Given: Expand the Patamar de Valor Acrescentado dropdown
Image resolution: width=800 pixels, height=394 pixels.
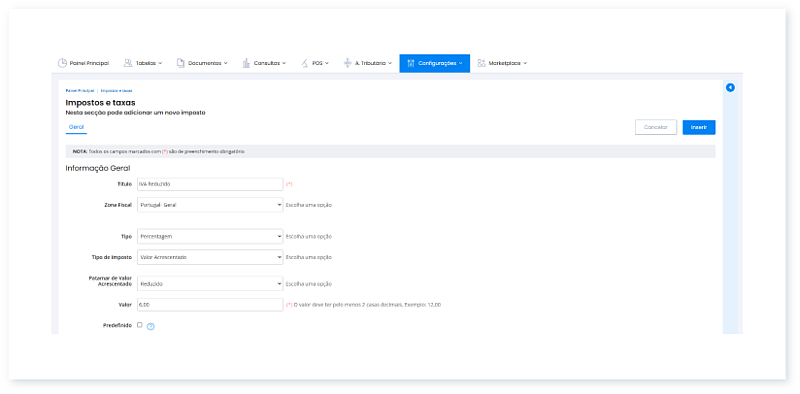Looking at the screenshot, I should [x=210, y=284].
